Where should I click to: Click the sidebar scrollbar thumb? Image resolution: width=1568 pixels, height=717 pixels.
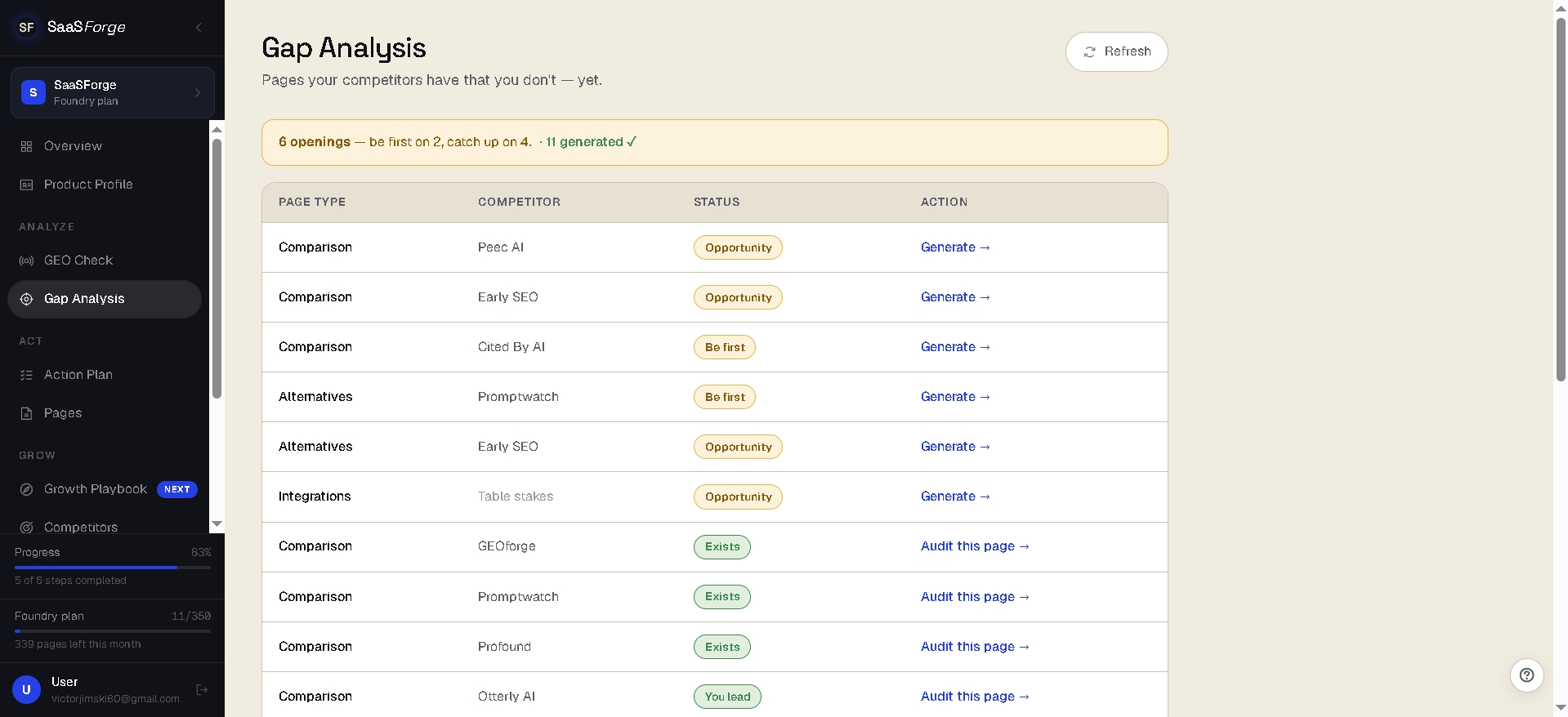(x=217, y=269)
